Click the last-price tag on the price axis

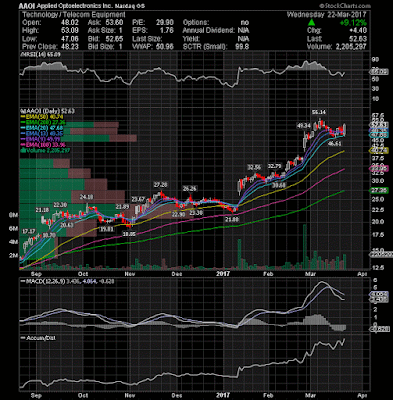pos(379,125)
